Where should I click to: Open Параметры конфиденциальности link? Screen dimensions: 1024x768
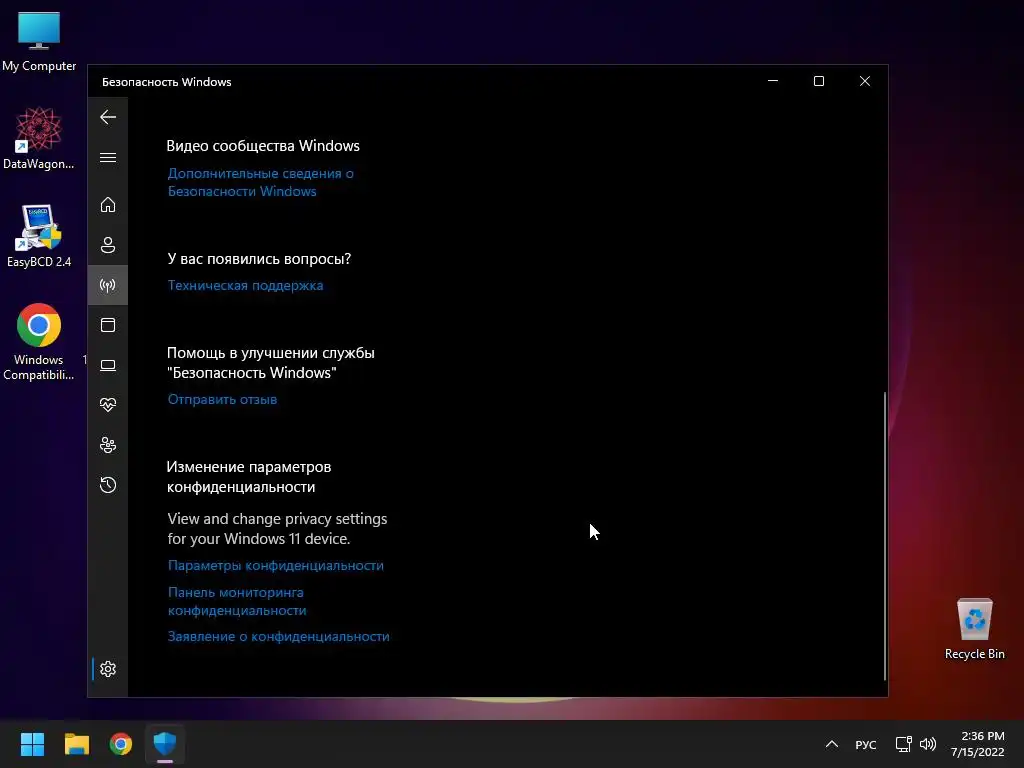pos(276,566)
